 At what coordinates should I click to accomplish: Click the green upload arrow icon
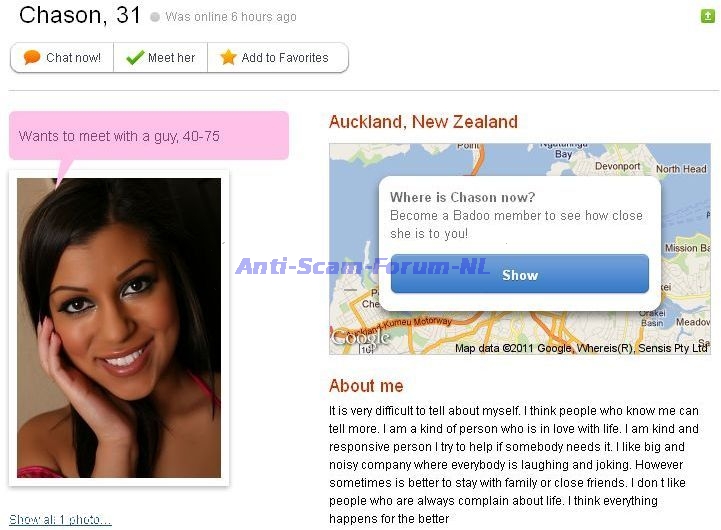(x=707, y=16)
